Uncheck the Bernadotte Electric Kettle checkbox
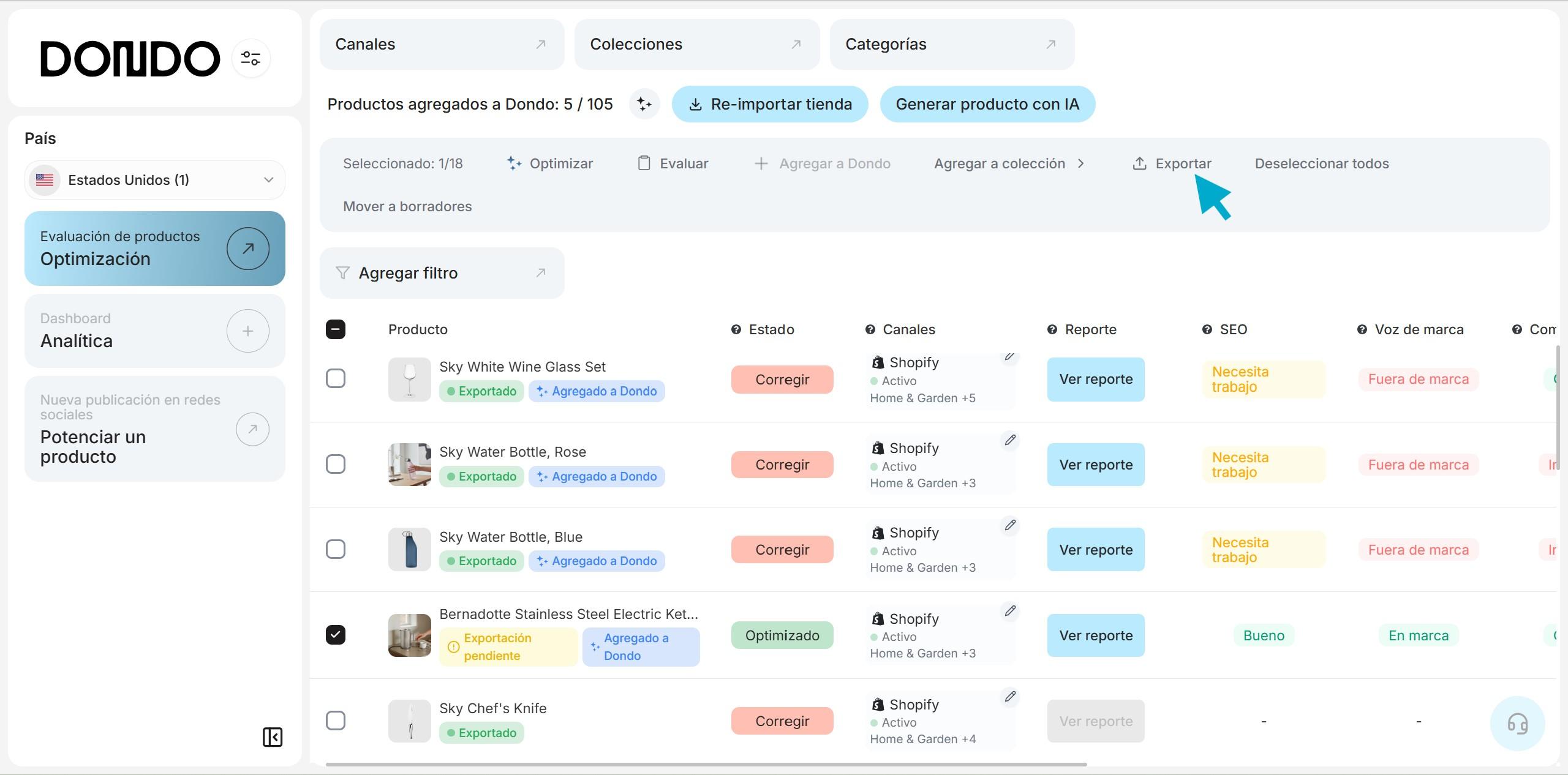This screenshot has width=1568, height=775. [336, 634]
